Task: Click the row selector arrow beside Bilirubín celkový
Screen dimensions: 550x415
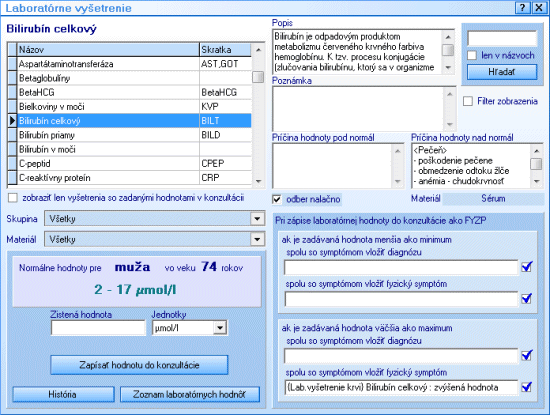Action: [x=12, y=121]
